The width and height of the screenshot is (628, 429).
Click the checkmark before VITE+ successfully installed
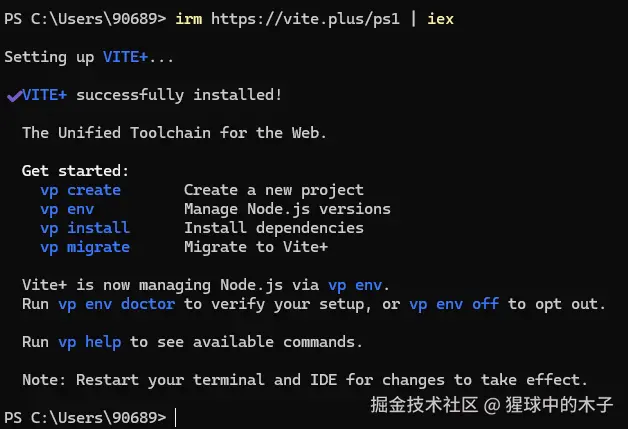click(14, 95)
